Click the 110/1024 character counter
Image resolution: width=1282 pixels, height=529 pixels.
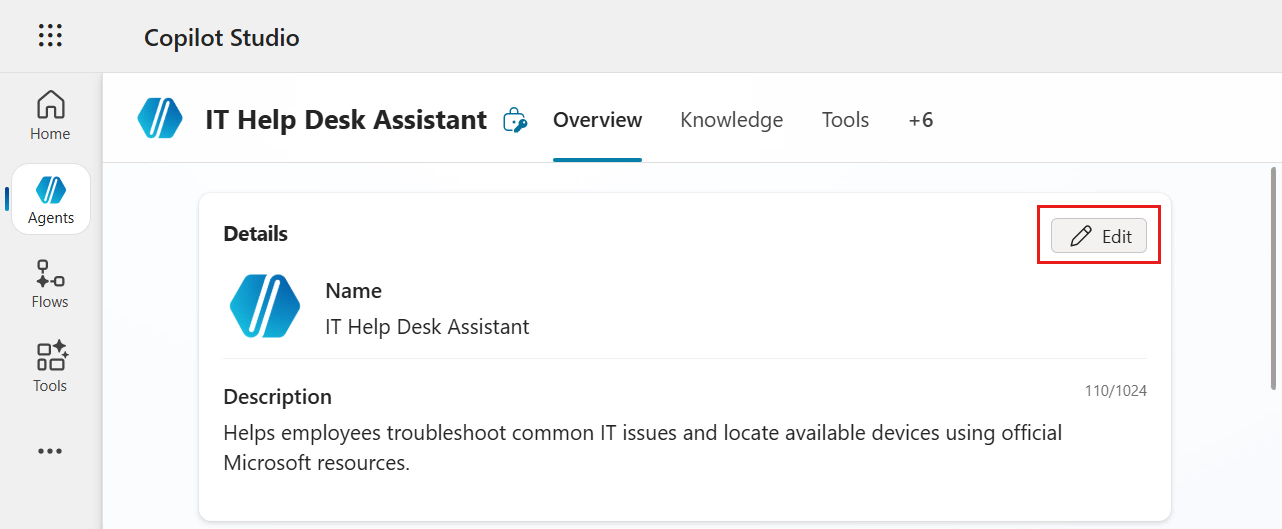coord(1116,391)
